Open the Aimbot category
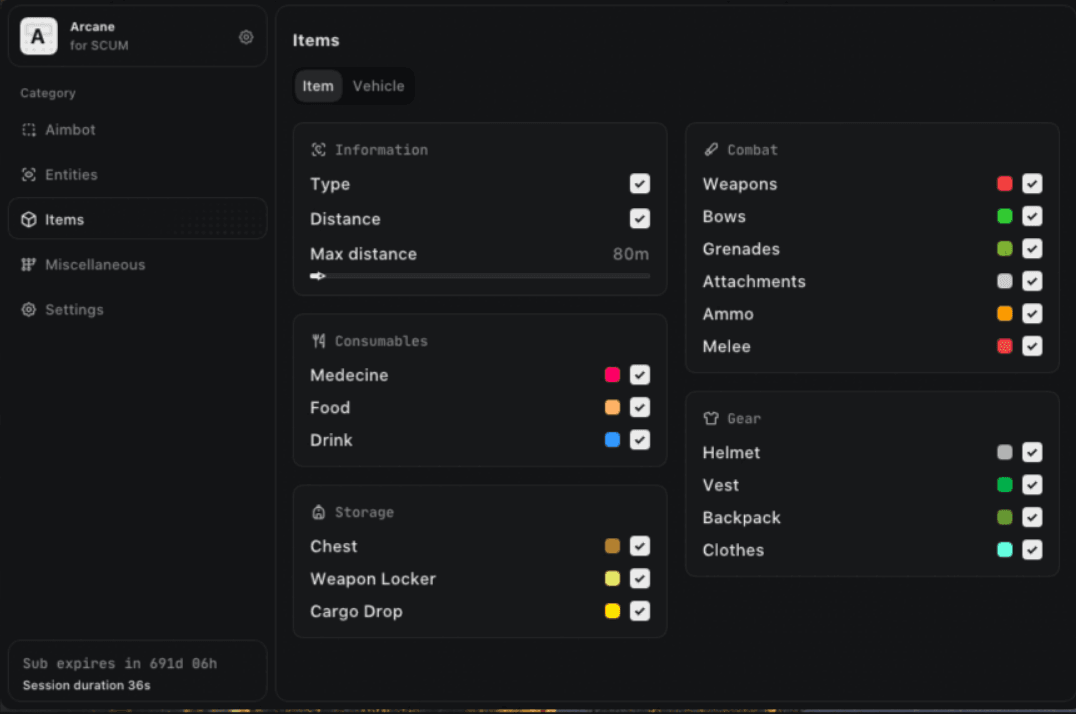 pos(70,130)
